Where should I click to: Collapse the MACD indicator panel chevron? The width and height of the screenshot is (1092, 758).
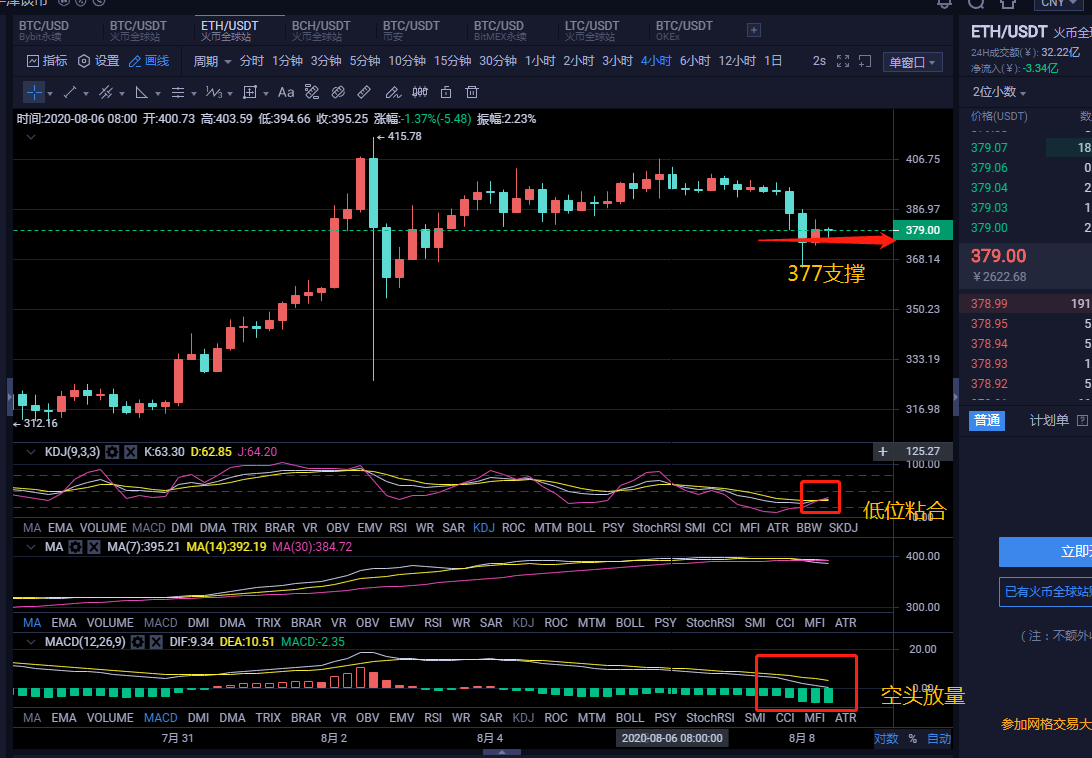click(31, 642)
